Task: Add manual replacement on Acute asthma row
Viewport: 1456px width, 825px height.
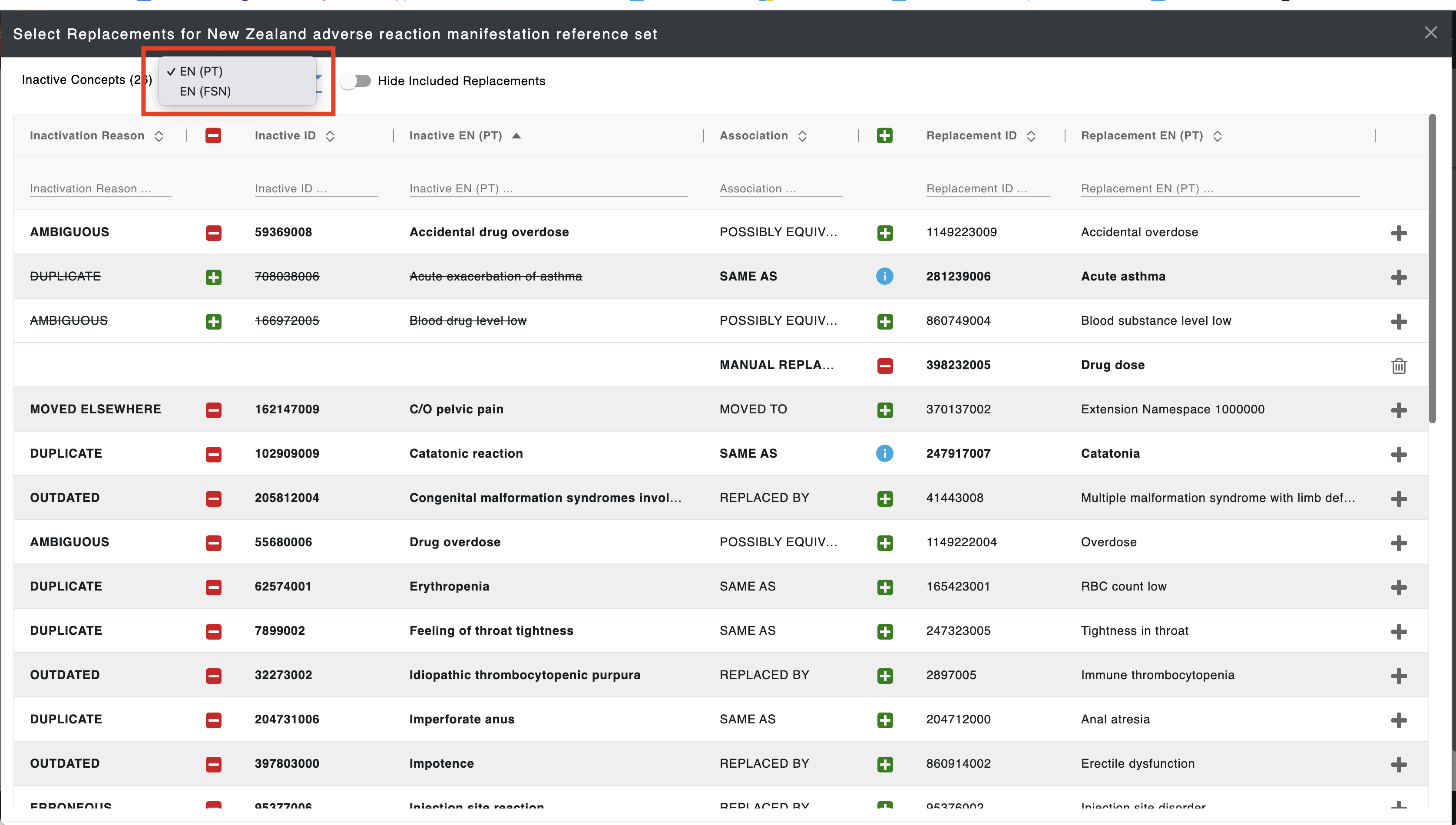Action: coord(1398,277)
